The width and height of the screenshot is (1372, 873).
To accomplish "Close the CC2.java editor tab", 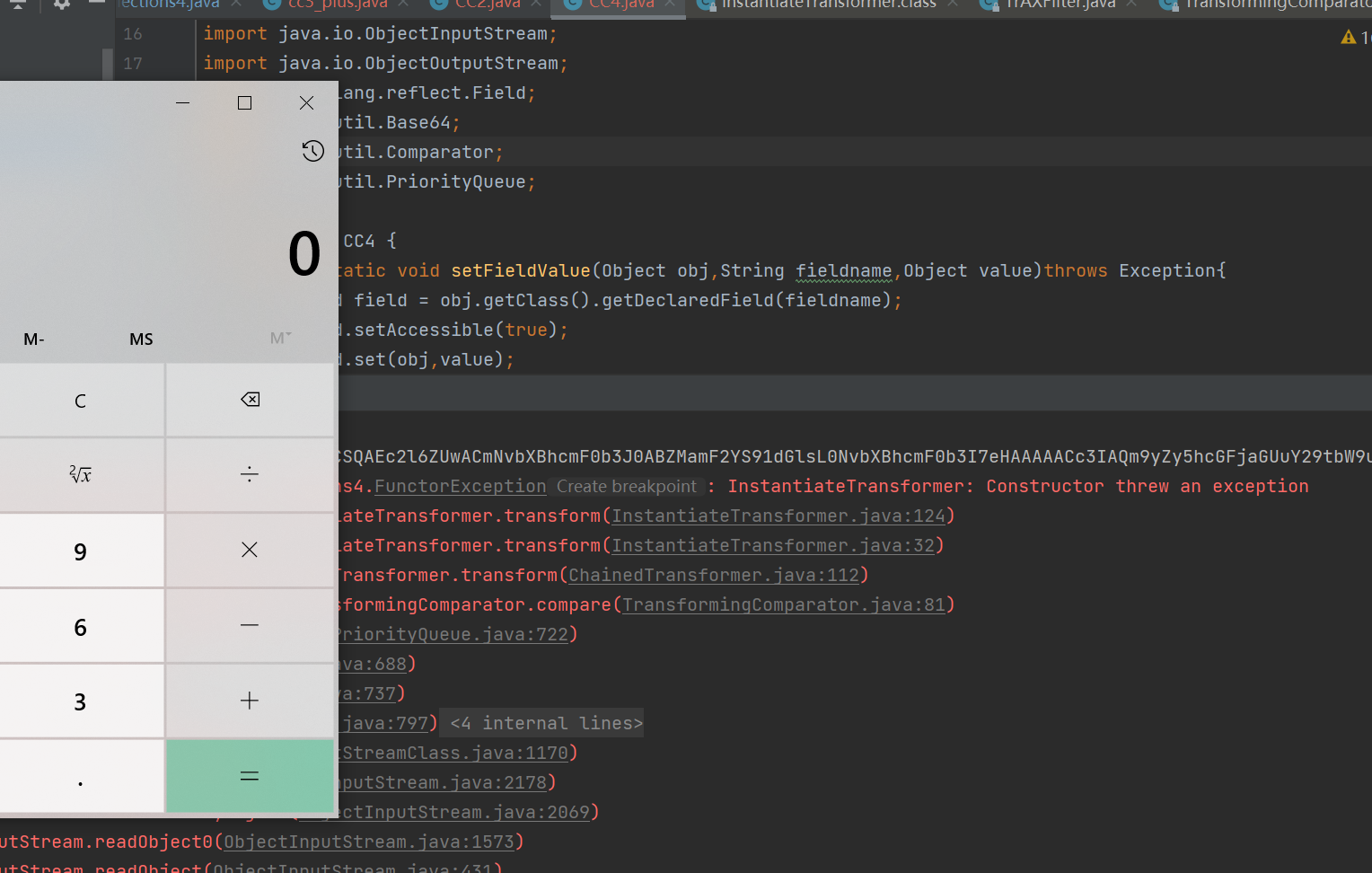I will [x=536, y=4].
